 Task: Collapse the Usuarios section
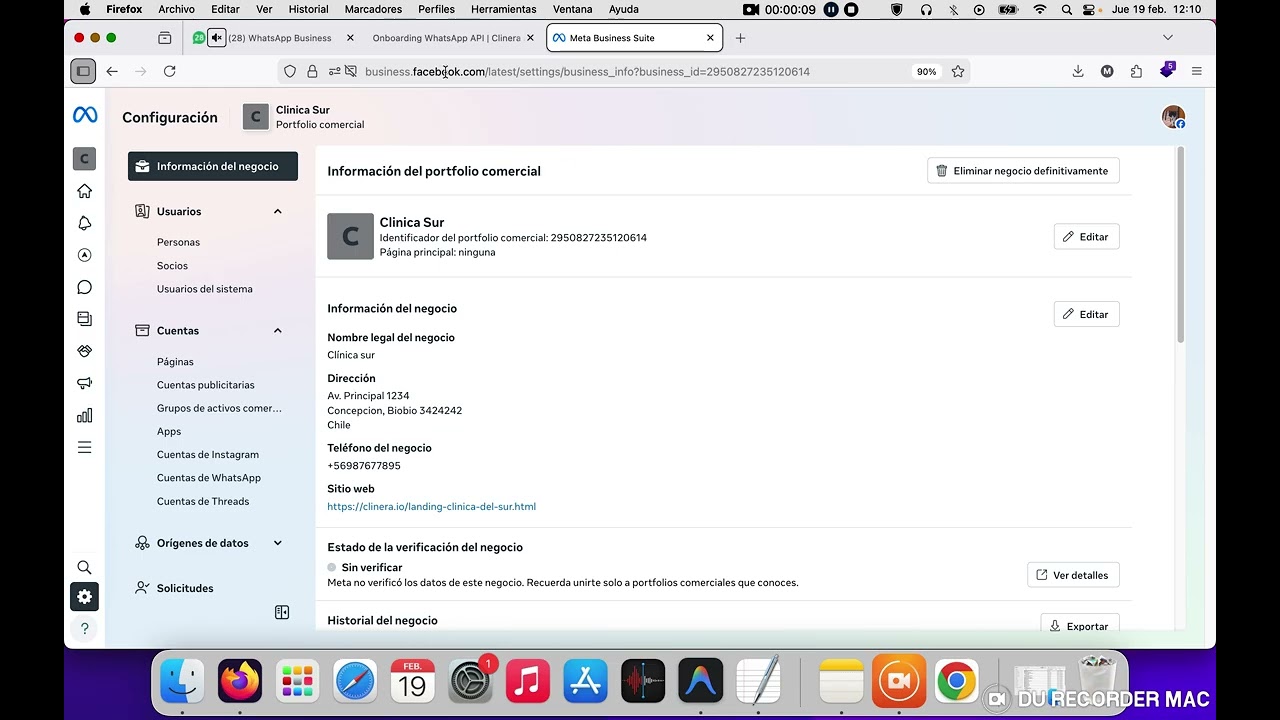click(x=278, y=211)
